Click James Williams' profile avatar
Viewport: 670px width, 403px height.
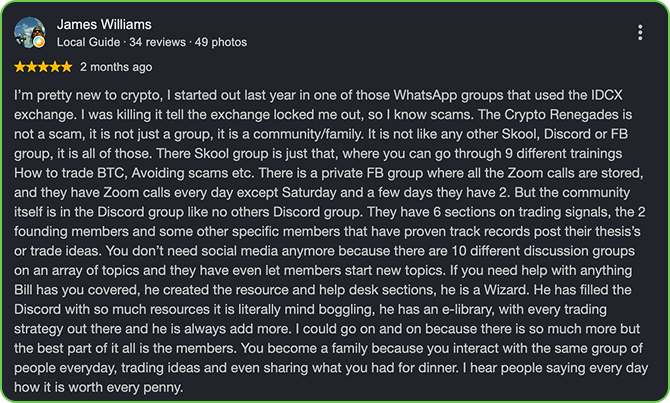pyautogui.click(x=29, y=32)
